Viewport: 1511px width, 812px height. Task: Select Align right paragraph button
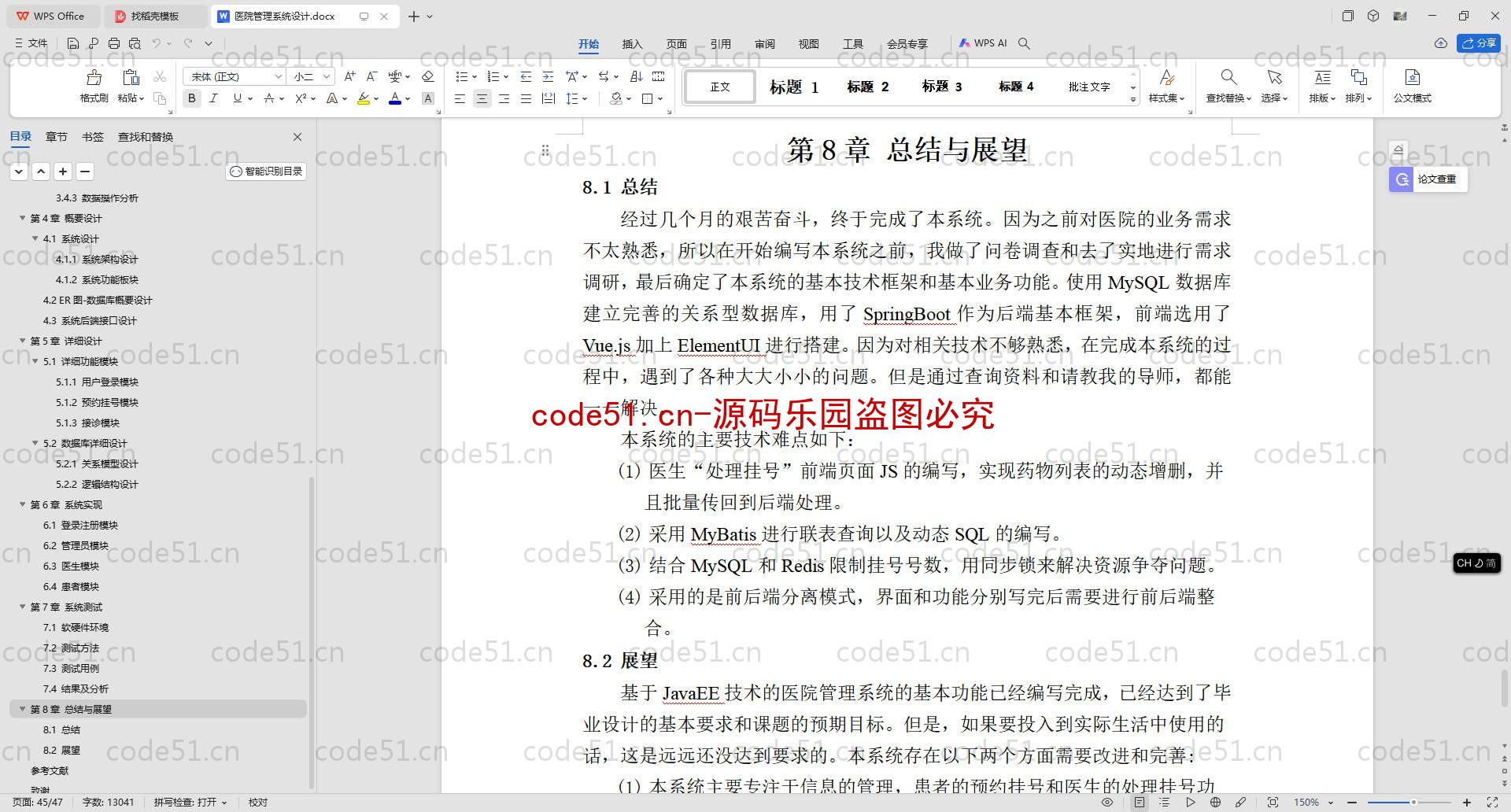[504, 98]
